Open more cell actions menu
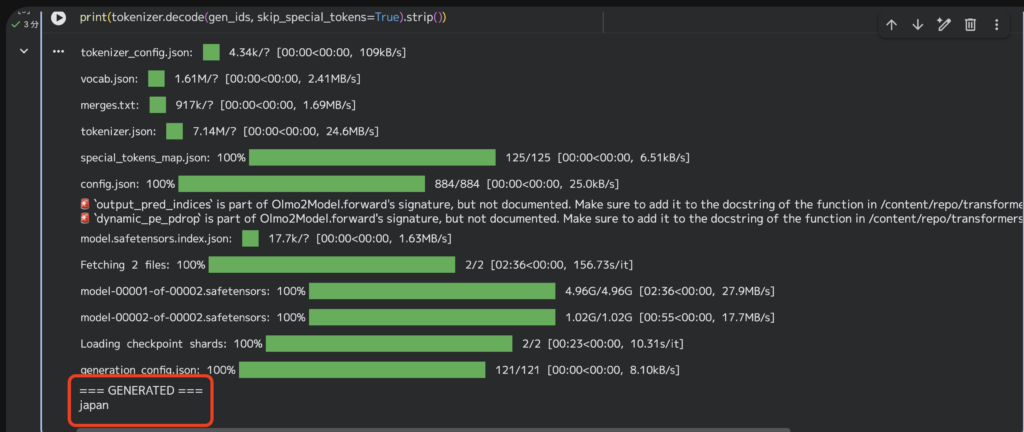 coord(995,25)
